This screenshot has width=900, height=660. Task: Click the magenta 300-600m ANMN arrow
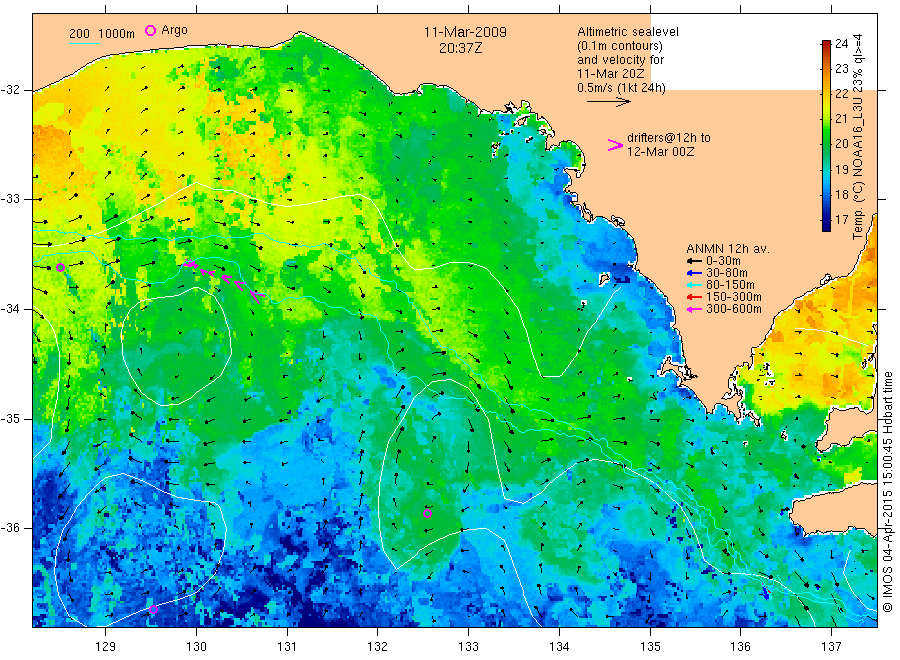click(694, 309)
